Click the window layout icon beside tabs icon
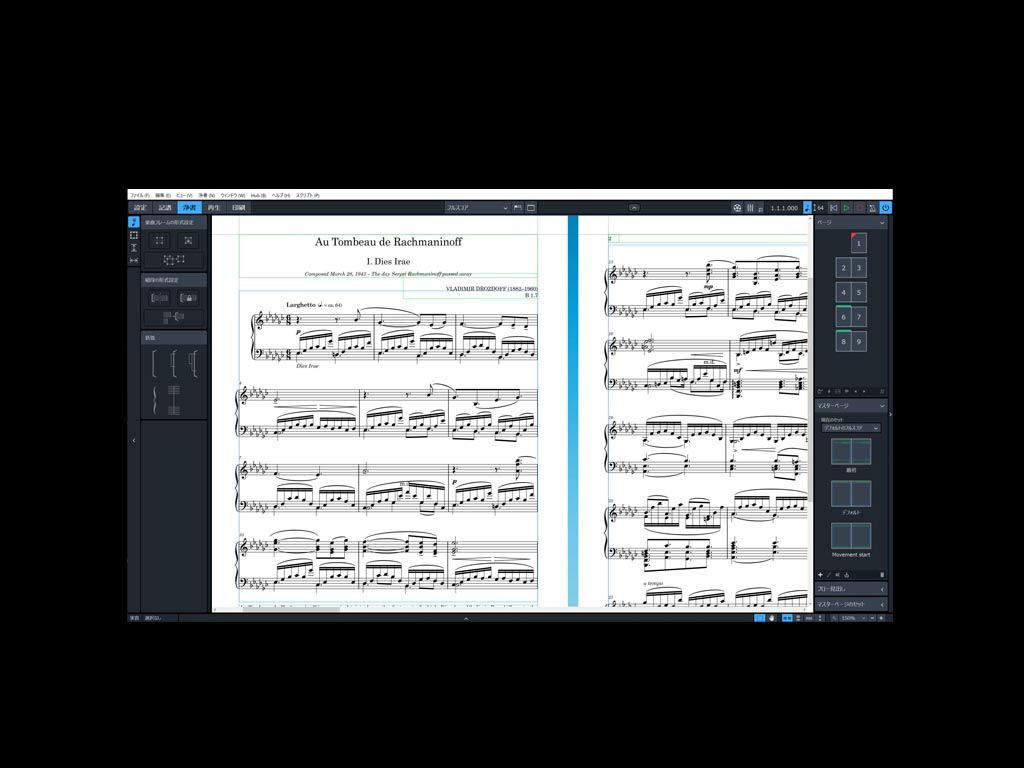The height and width of the screenshot is (768, 1024). point(531,208)
